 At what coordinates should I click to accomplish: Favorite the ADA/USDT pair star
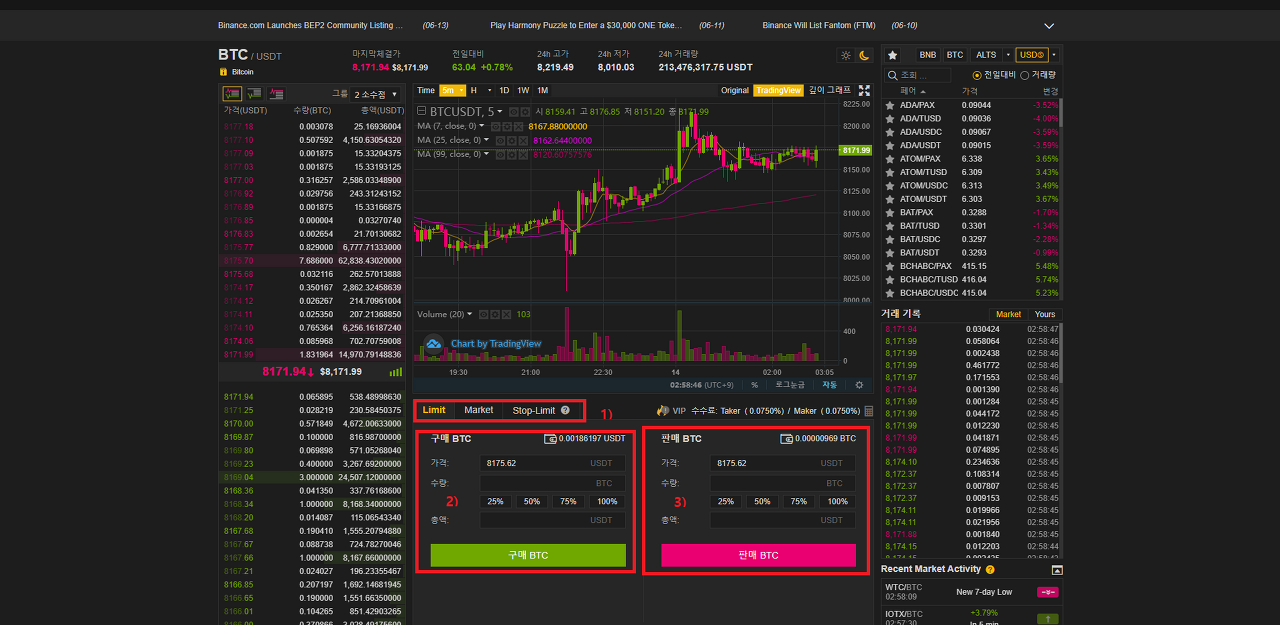[x=890, y=145]
